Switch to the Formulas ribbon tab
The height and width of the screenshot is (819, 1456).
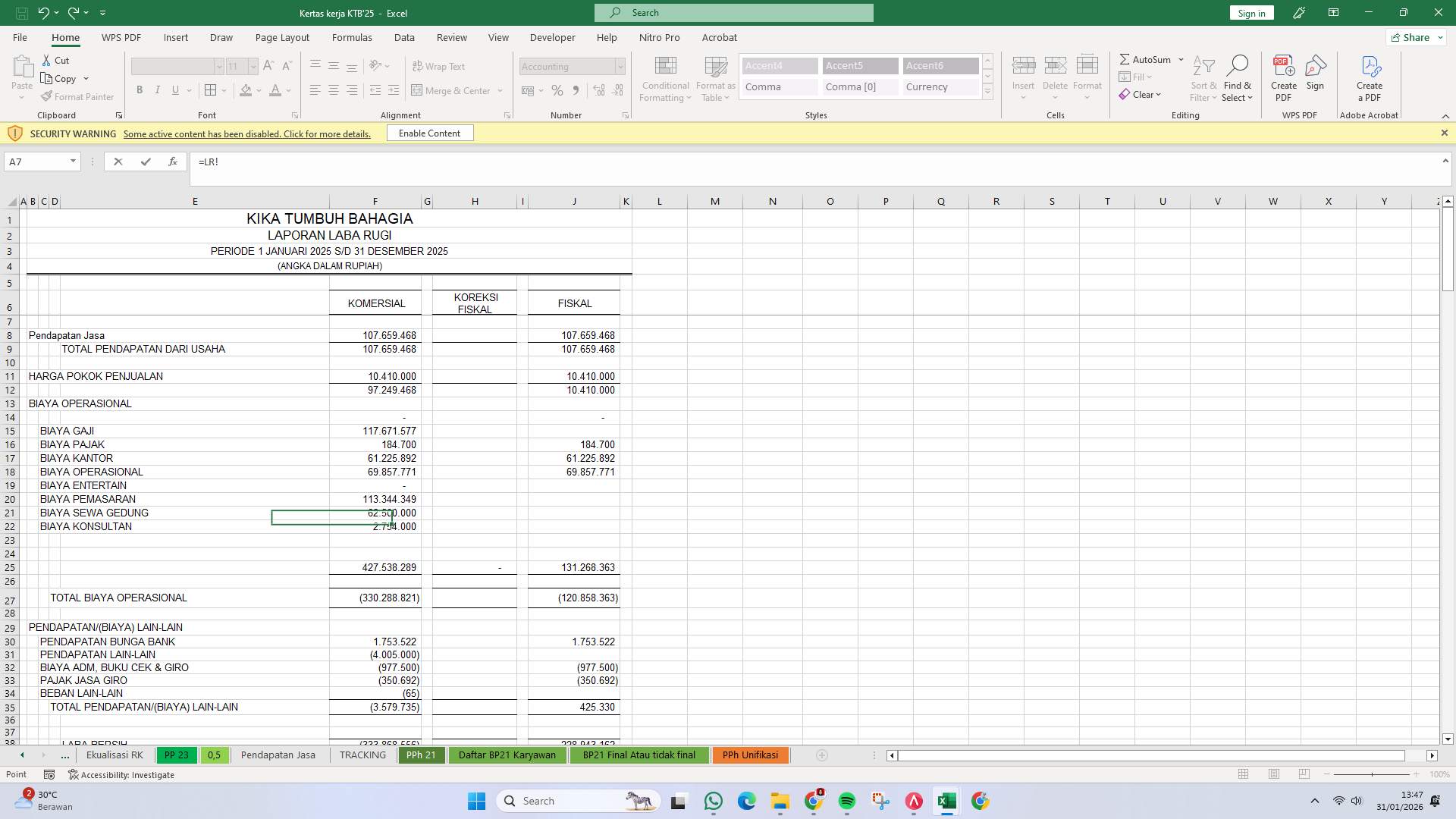(x=352, y=37)
